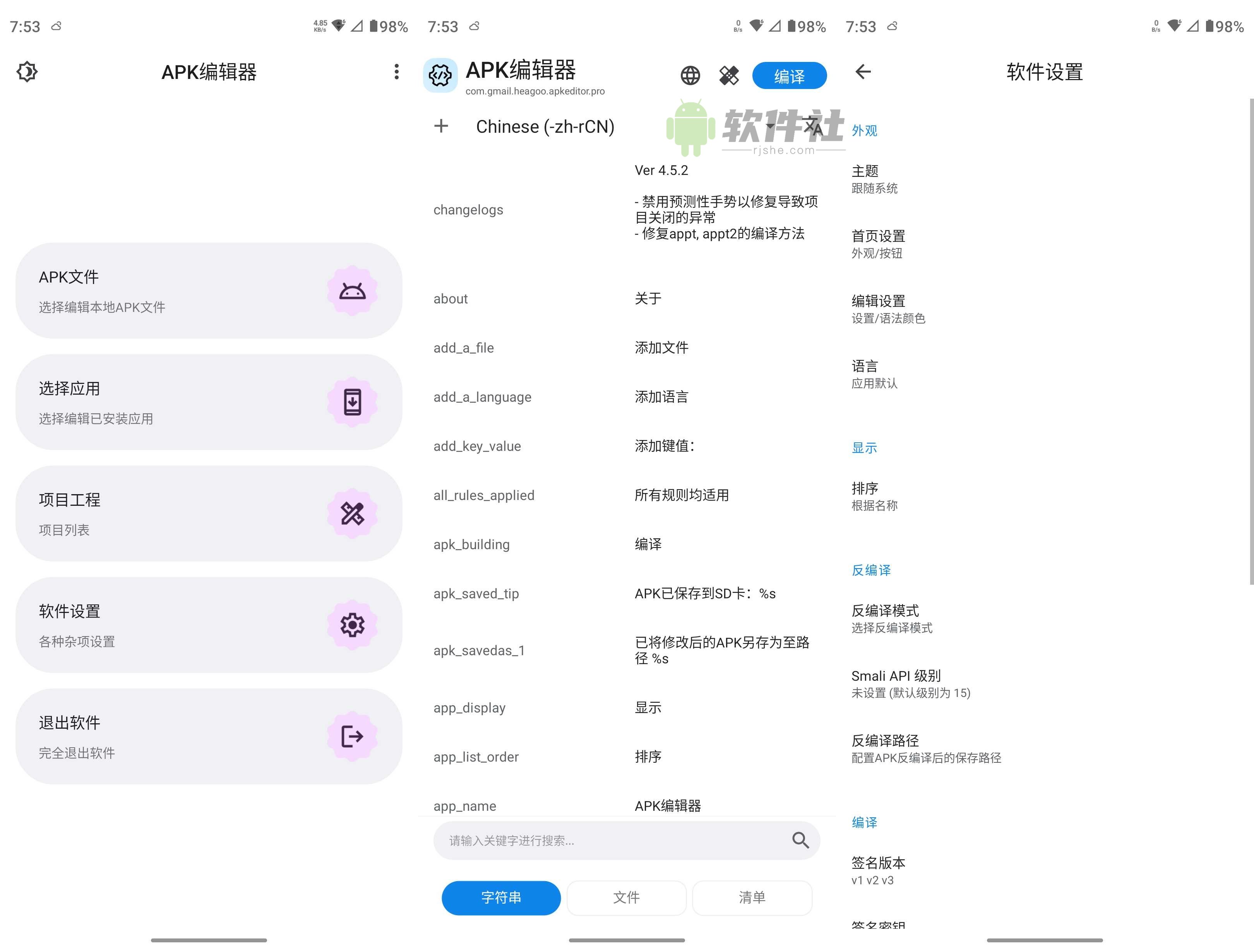Select the 选择应用 installed apps icon
This screenshot has height=952, width=1254.
[353, 401]
